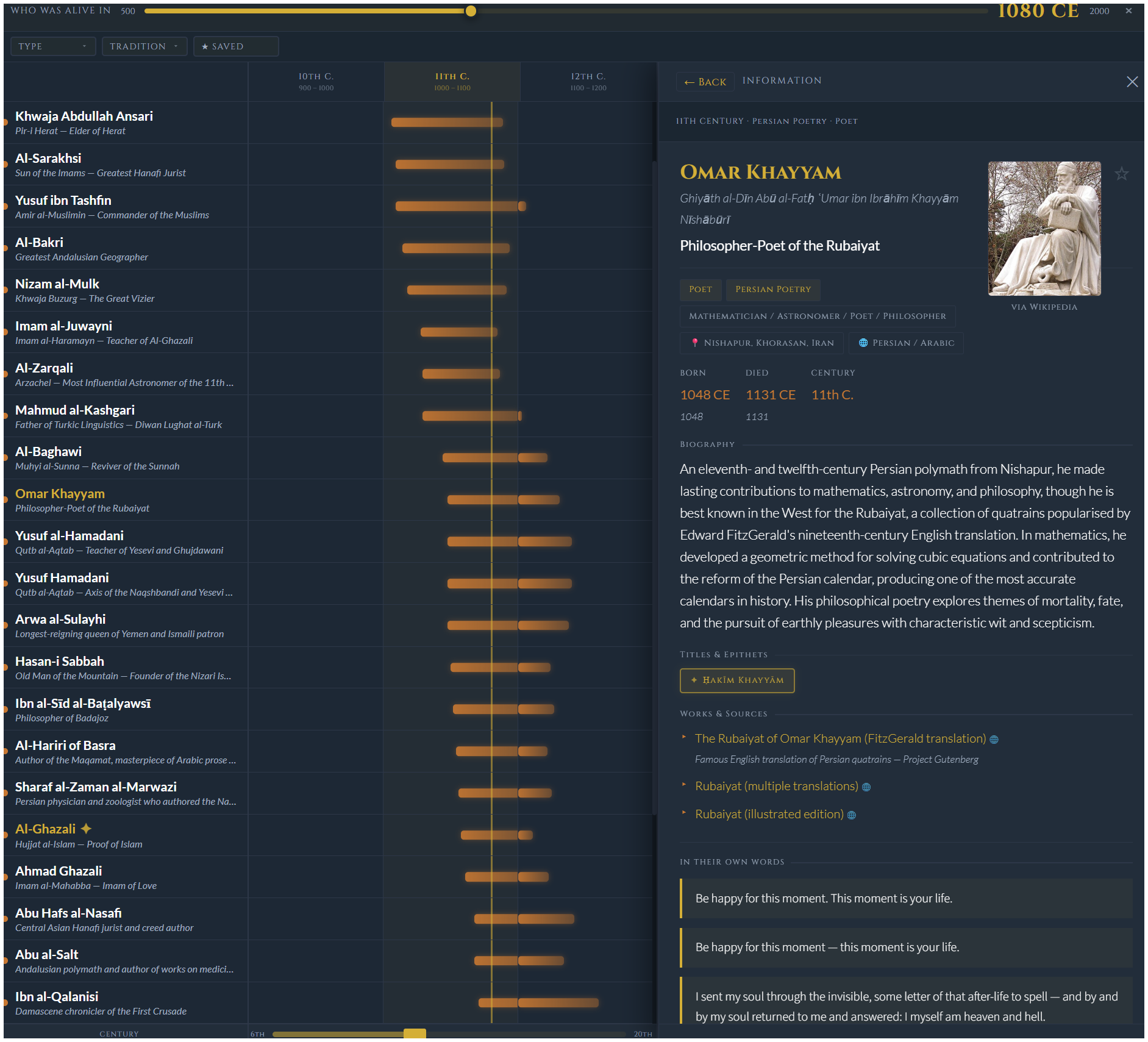Image resolution: width=1148 pixels, height=1042 pixels.
Task: Open the TRADITION dropdown
Action: point(144,46)
